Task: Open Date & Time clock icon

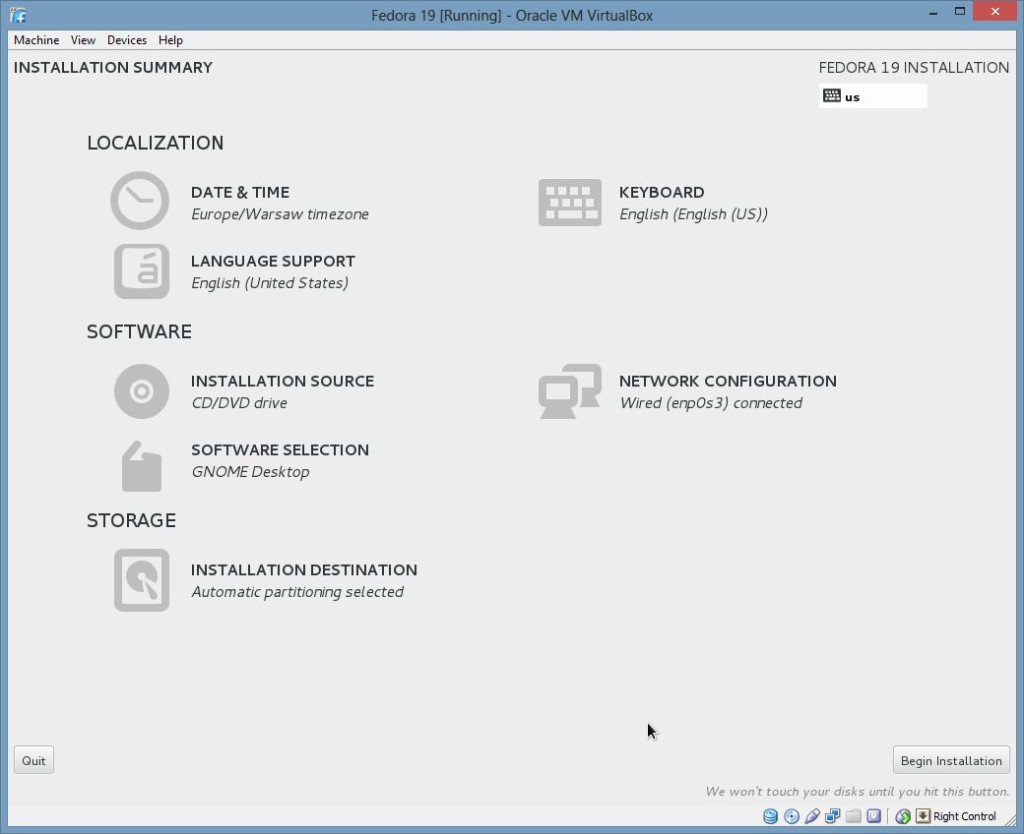Action: 140,200
